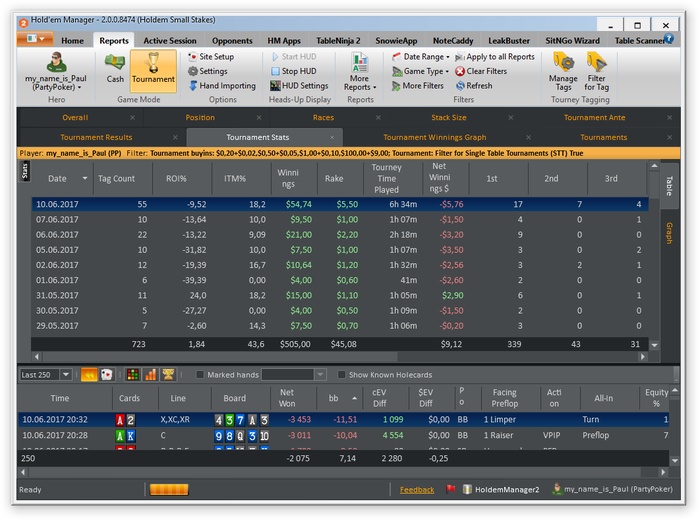The width and height of the screenshot is (700, 520).
Task: Click Apply to all Reports
Action: pyautogui.click(x=495, y=57)
